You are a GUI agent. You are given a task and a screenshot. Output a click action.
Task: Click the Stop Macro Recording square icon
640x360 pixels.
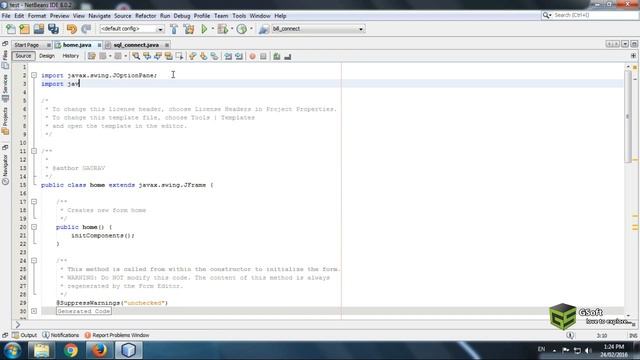tap(263, 56)
